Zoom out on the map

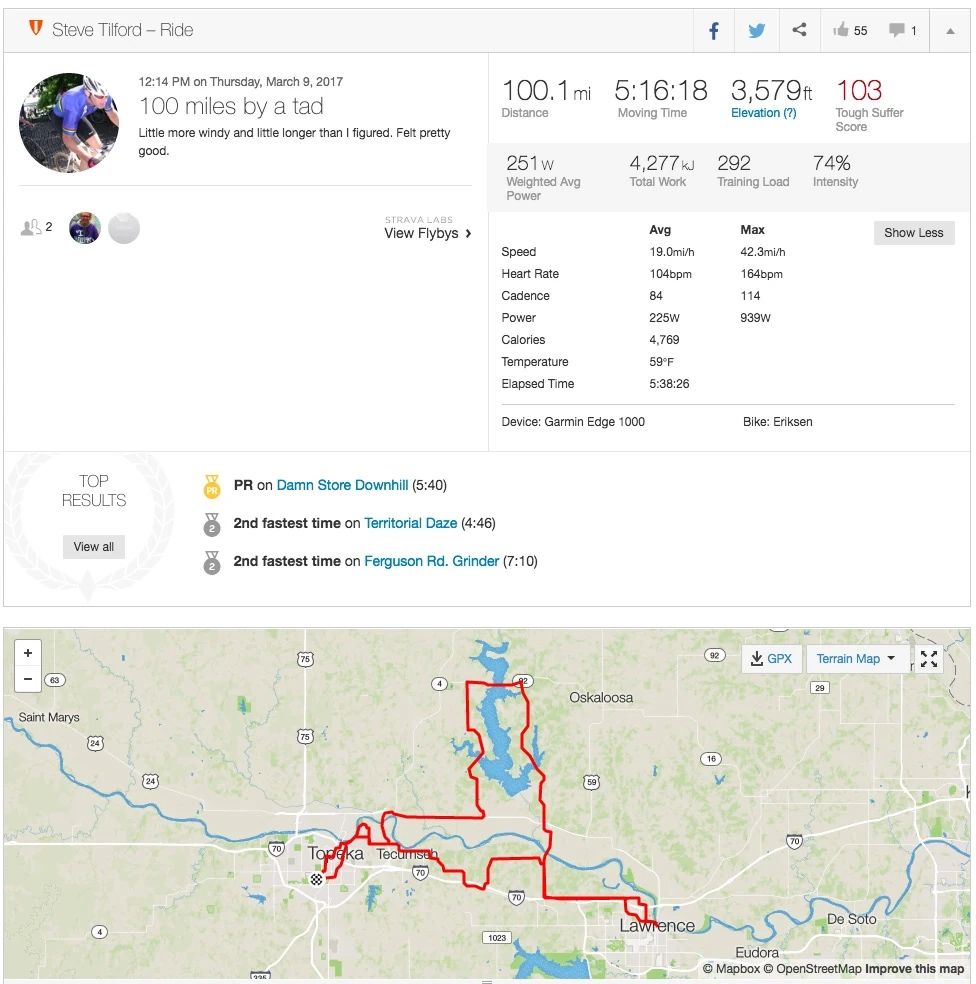tap(28, 679)
